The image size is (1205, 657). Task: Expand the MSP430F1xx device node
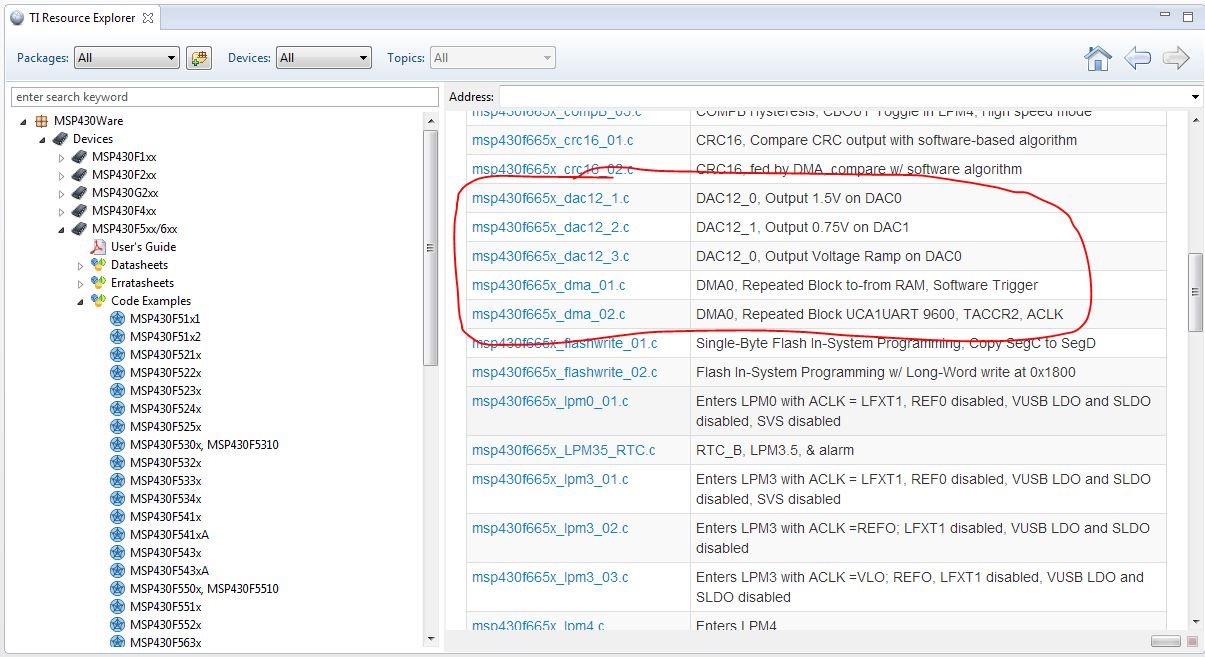(x=61, y=158)
